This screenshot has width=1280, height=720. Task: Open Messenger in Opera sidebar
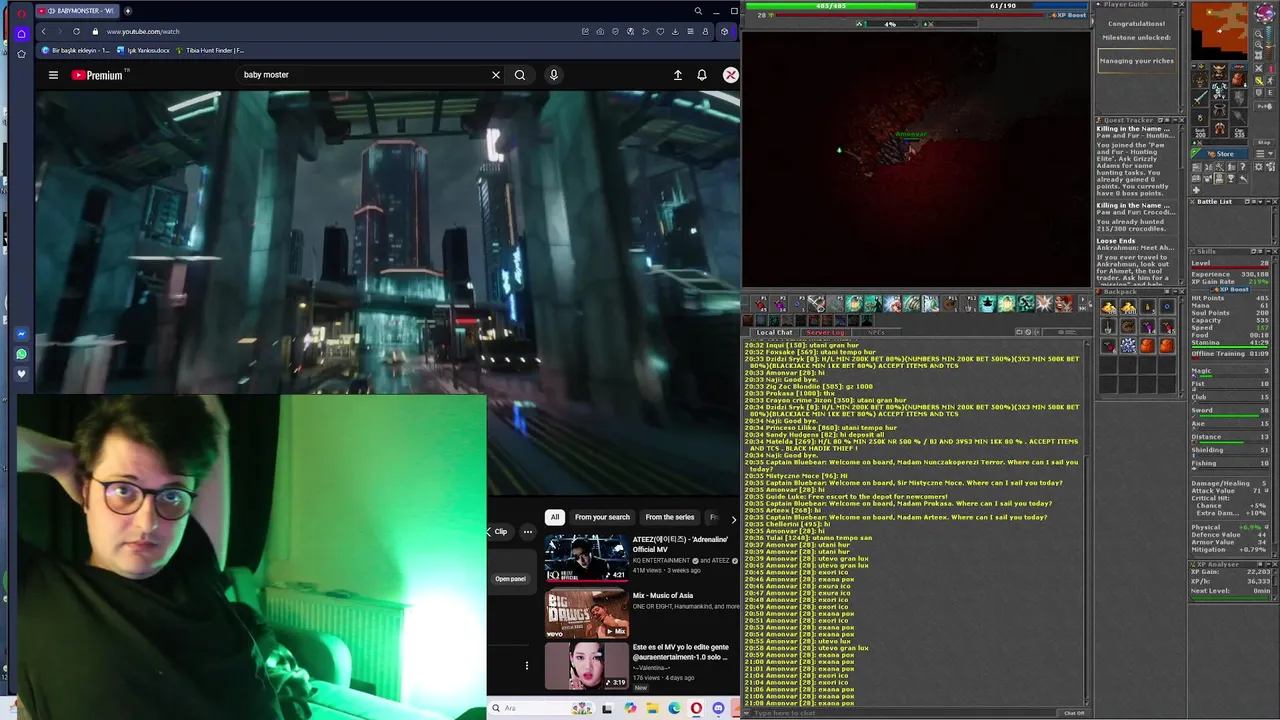pyautogui.click(x=21, y=334)
